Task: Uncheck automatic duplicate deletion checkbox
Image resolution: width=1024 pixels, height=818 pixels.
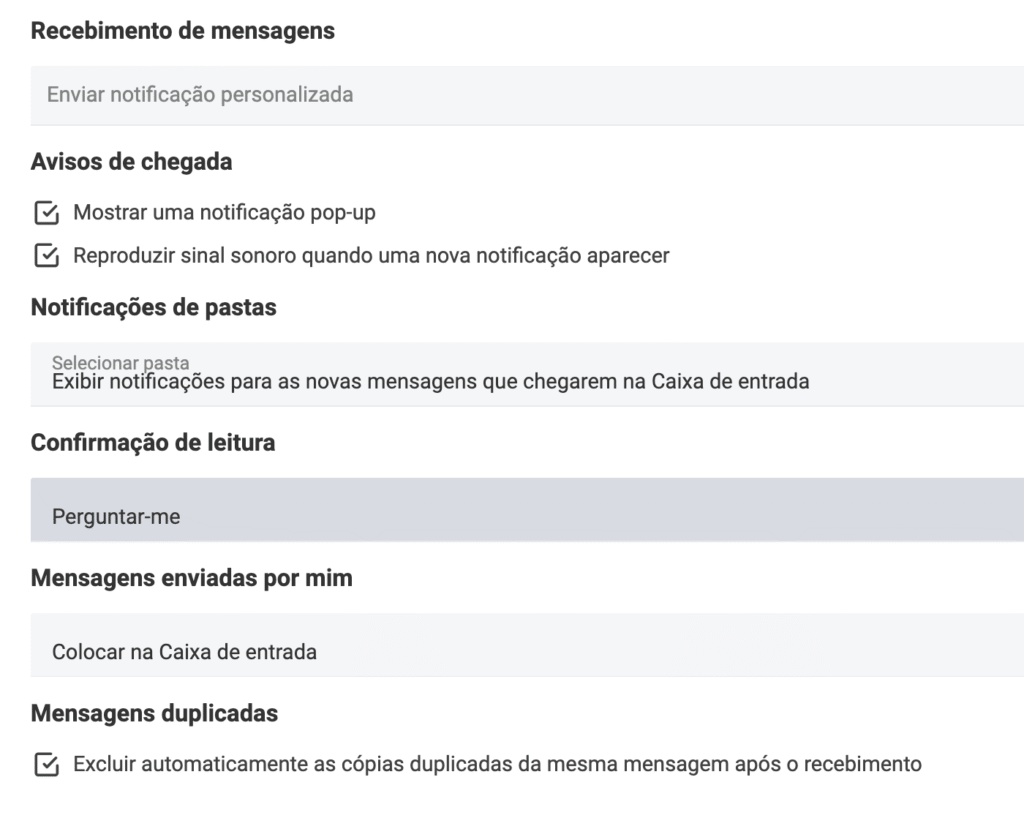Action: pyautogui.click(x=46, y=766)
